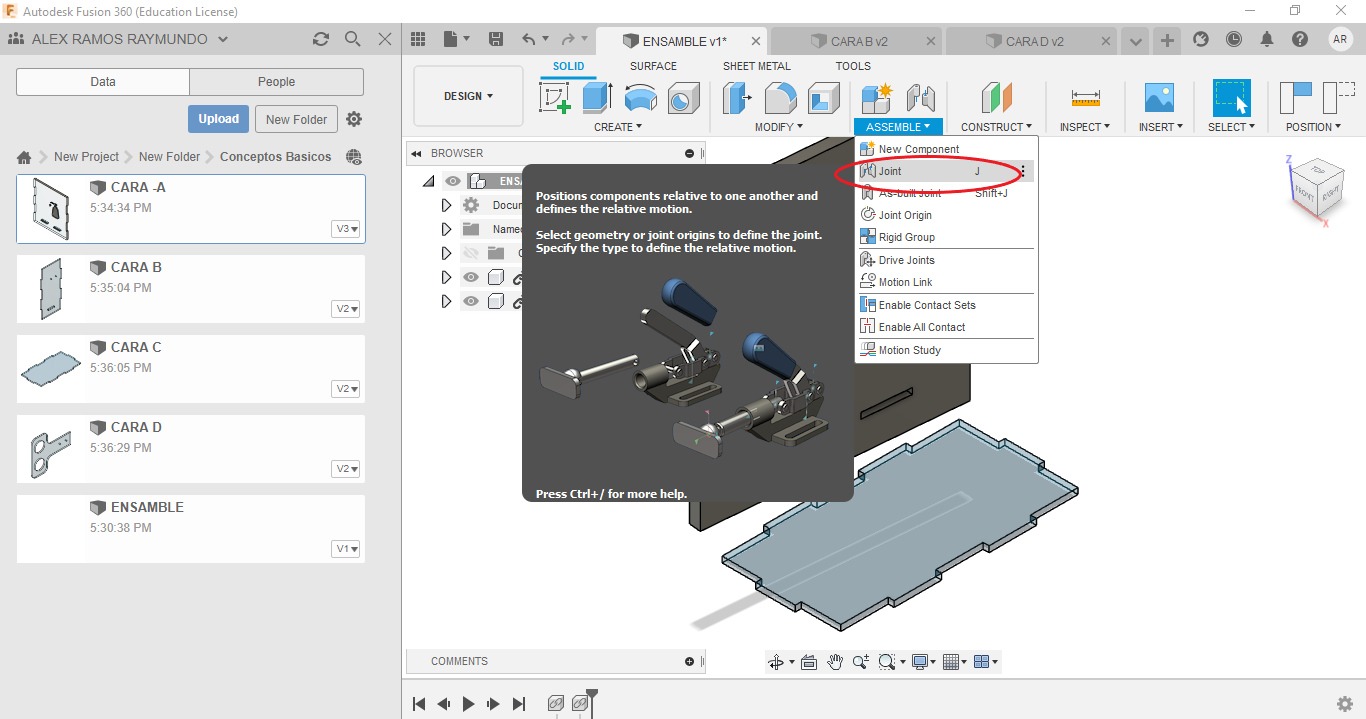Collapse the ENSAMBLE root node in browser
1366x719 pixels.
click(x=429, y=181)
